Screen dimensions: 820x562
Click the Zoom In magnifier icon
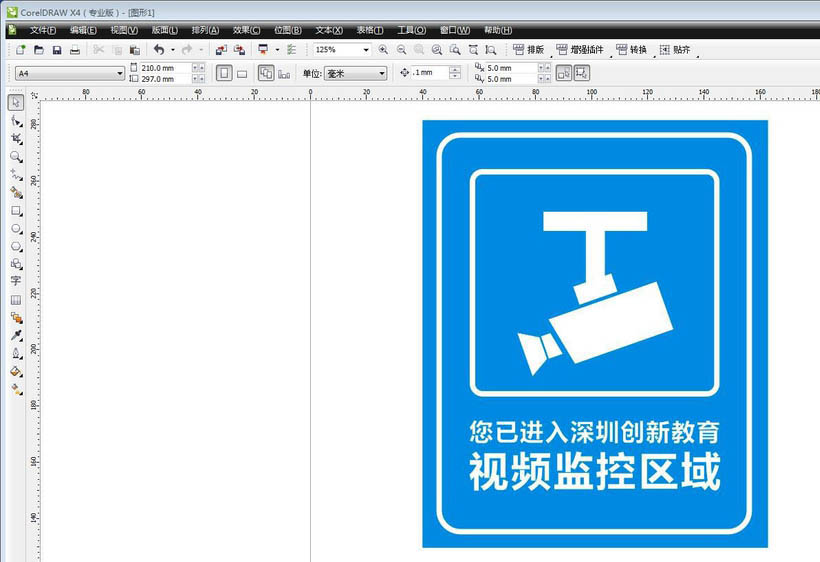point(383,50)
